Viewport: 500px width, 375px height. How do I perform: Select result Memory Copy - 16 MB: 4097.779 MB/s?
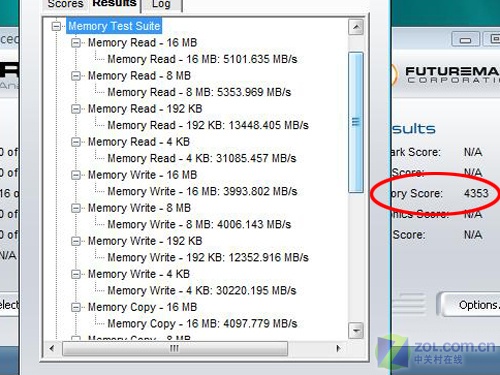202,324
